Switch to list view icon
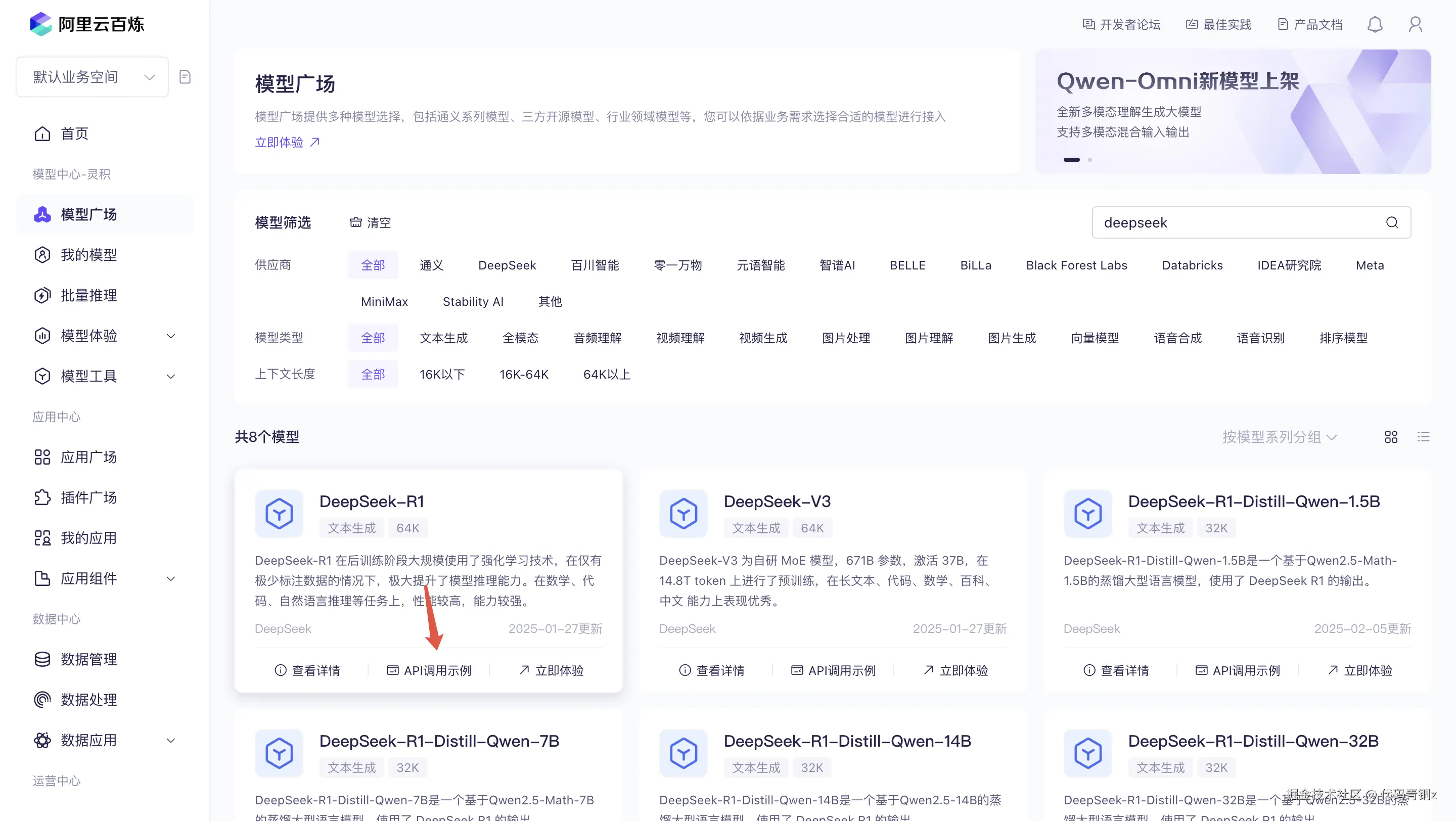This screenshot has width=1456, height=821. coord(1423,437)
